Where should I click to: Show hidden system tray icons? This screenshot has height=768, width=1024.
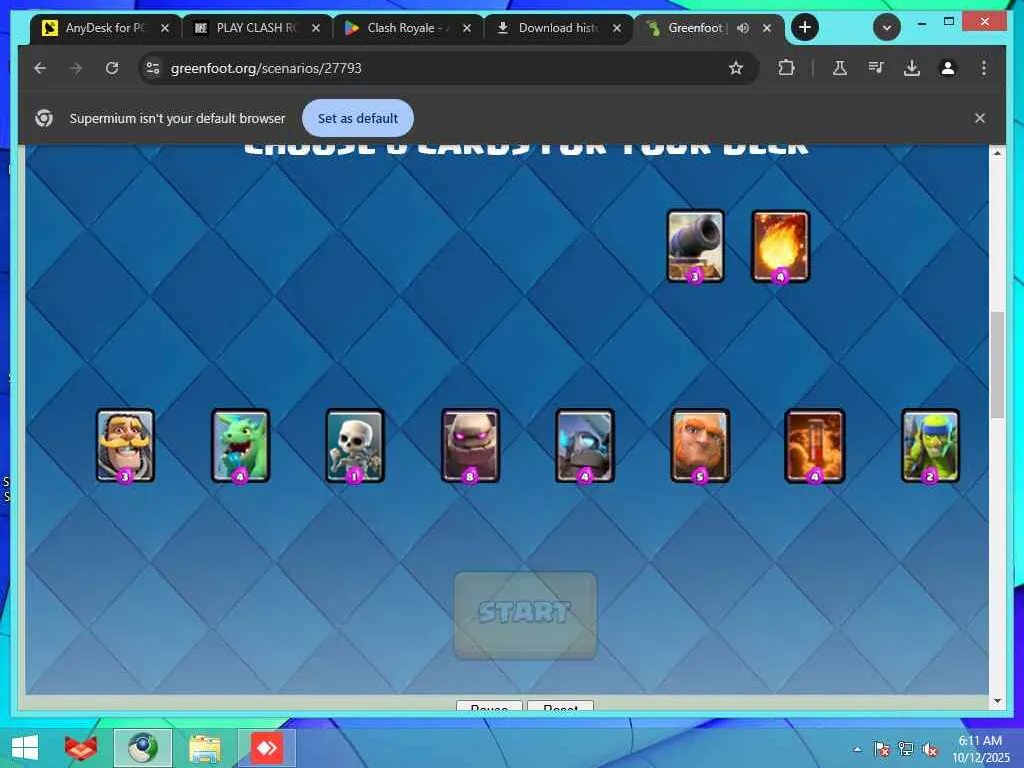[857, 750]
